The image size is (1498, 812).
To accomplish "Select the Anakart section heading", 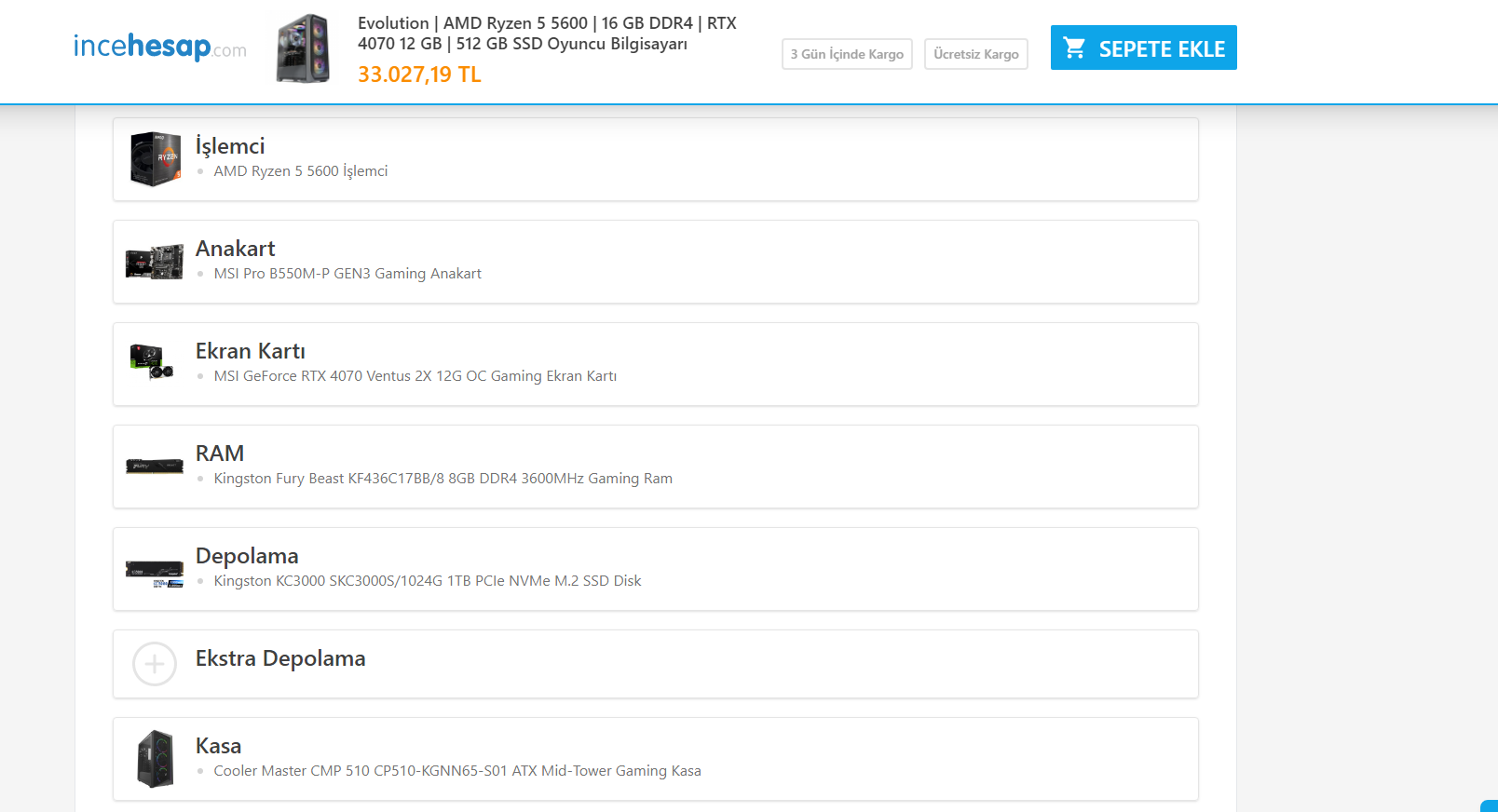I will 236,249.
